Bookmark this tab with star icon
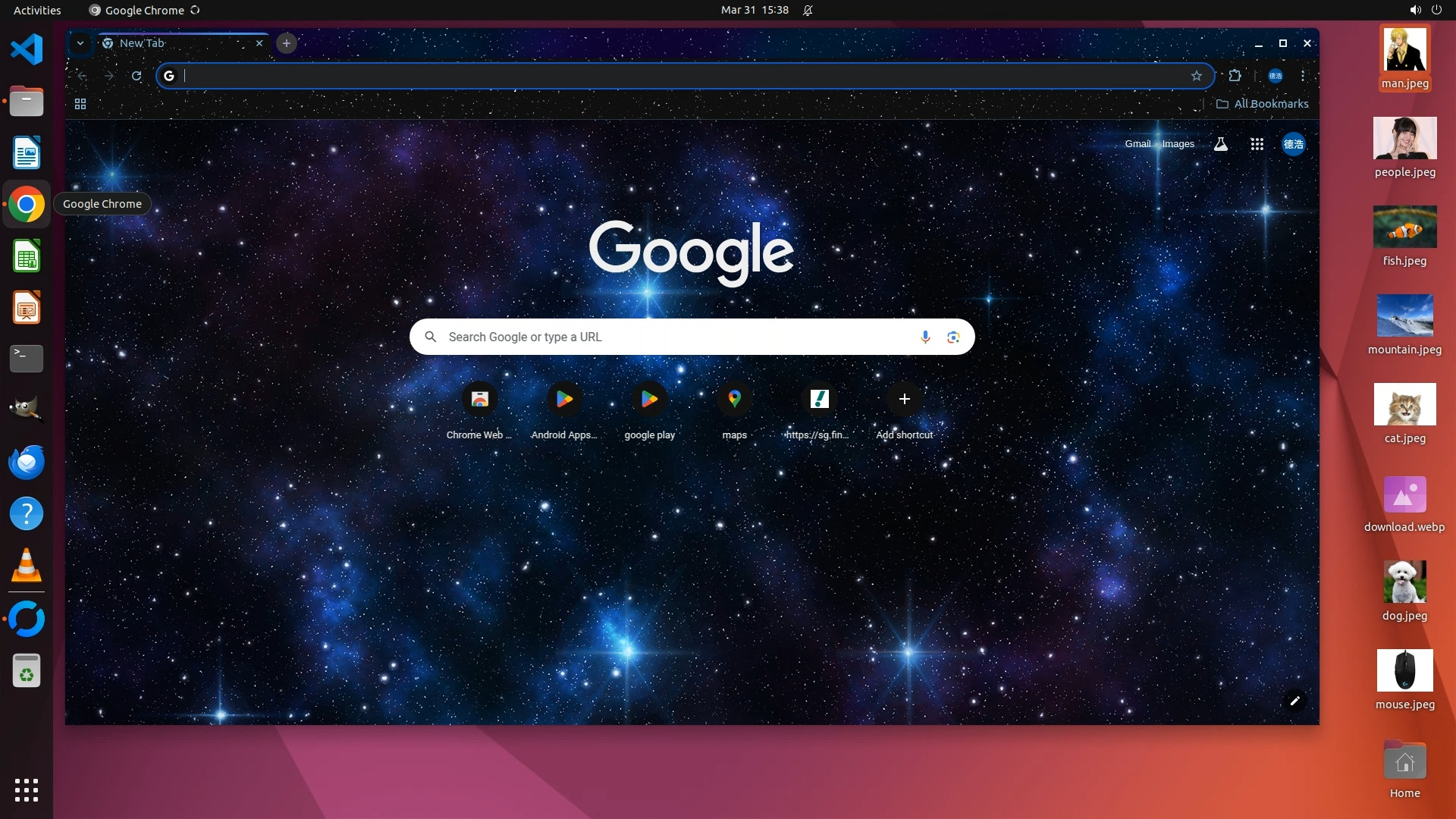The image size is (1456, 819). coord(1196,76)
